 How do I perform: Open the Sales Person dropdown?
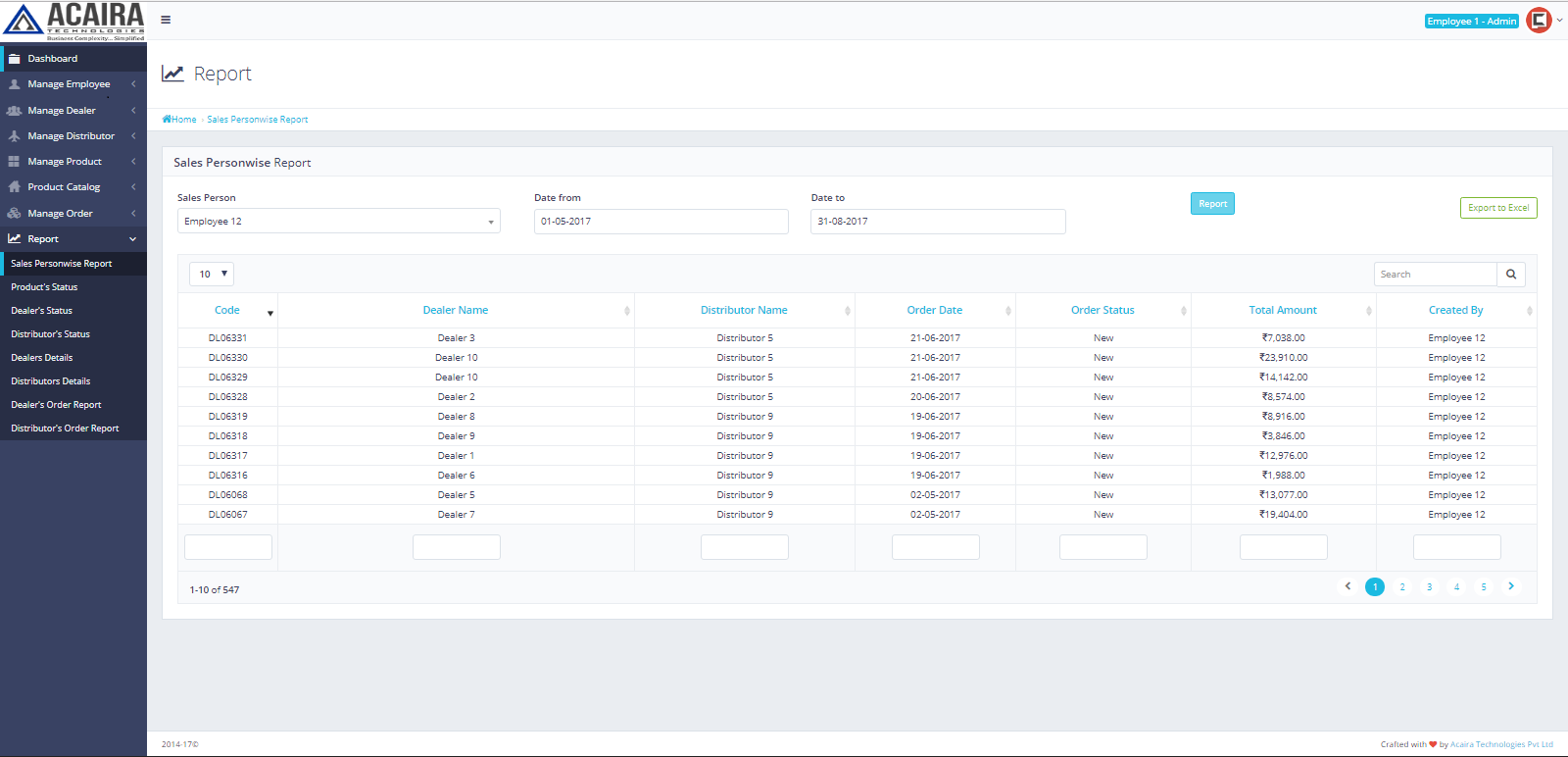pyautogui.click(x=338, y=222)
